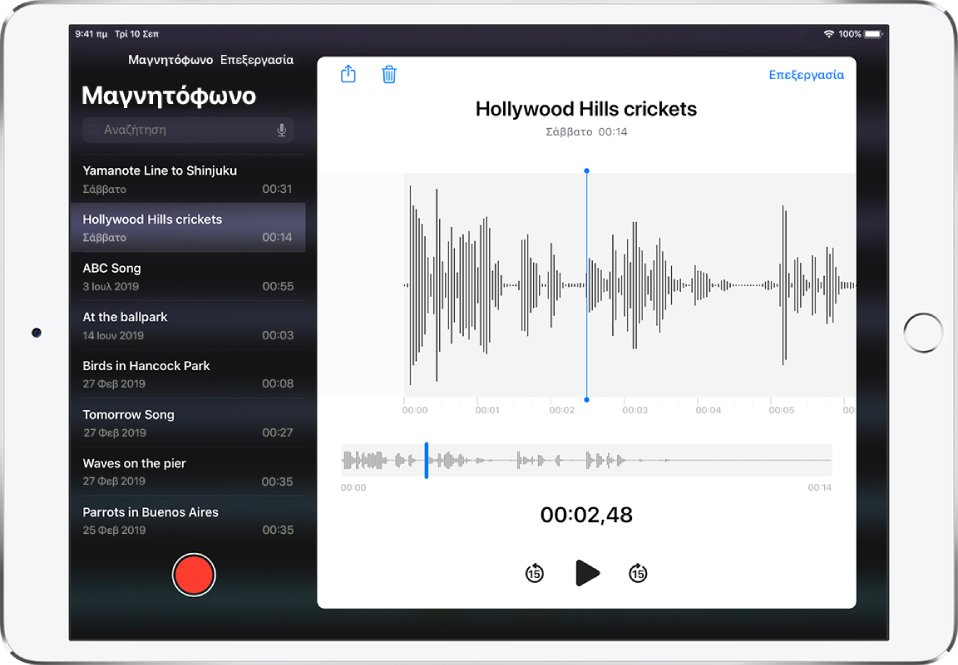Image resolution: width=958 pixels, height=665 pixels.
Task: Tap the share icon above the recording
Action: (348, 74)
